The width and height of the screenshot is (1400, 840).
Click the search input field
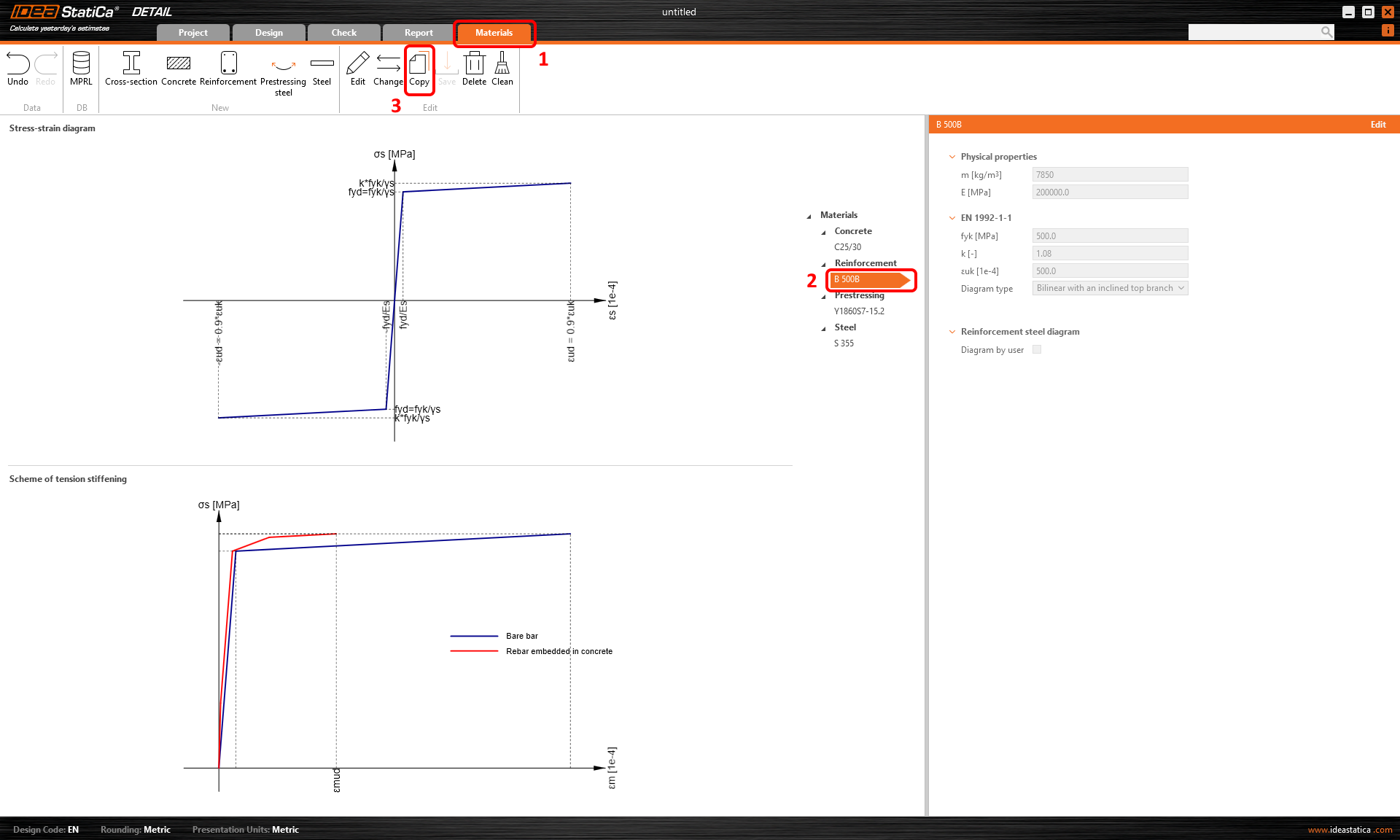(x=1254, y=32)
